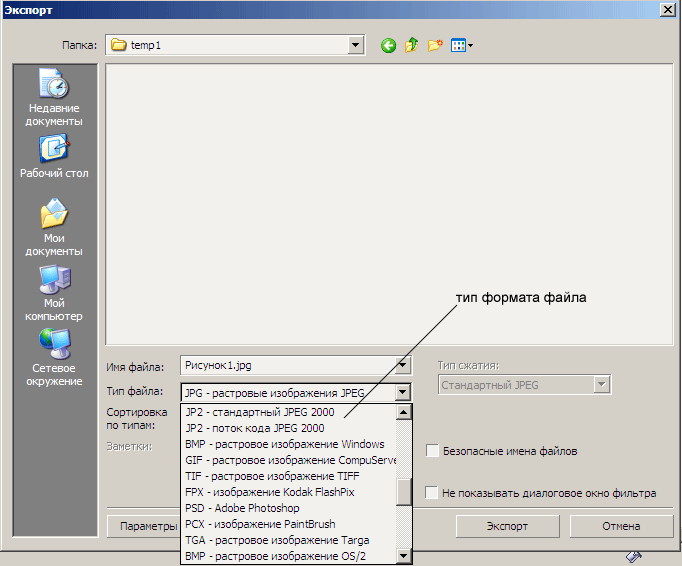Viewport: 682px width, 566px height.
Task: Click the file type list scrollbar thumb
Action: tap(404, 492)
